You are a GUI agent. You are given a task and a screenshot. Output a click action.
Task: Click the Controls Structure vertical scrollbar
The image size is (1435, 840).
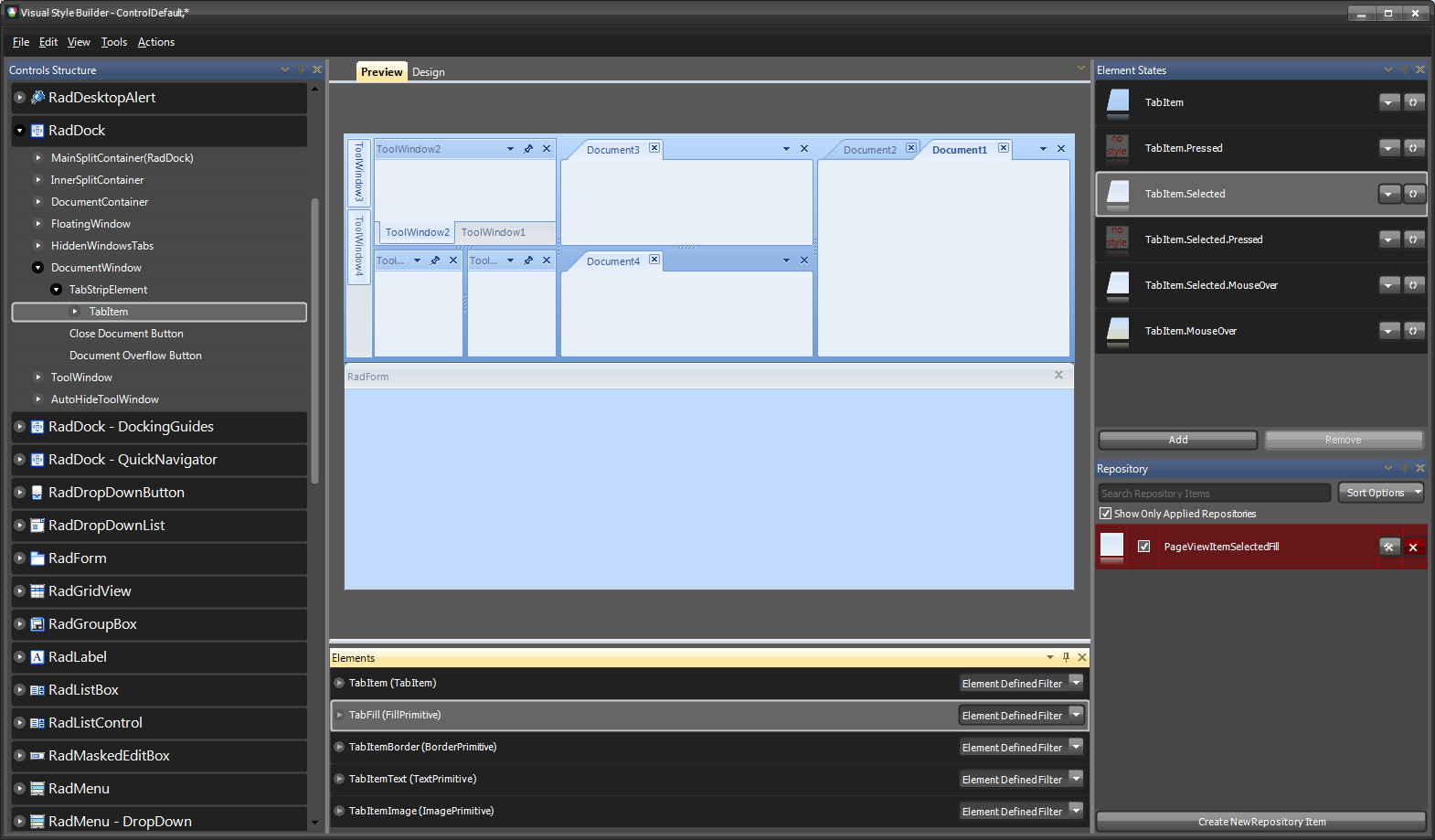(314, 340)
